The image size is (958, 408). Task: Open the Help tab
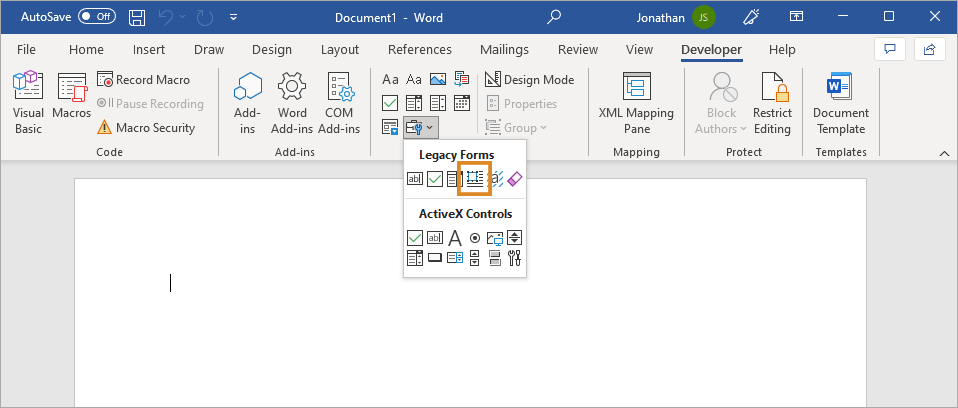tap(782, 49)
